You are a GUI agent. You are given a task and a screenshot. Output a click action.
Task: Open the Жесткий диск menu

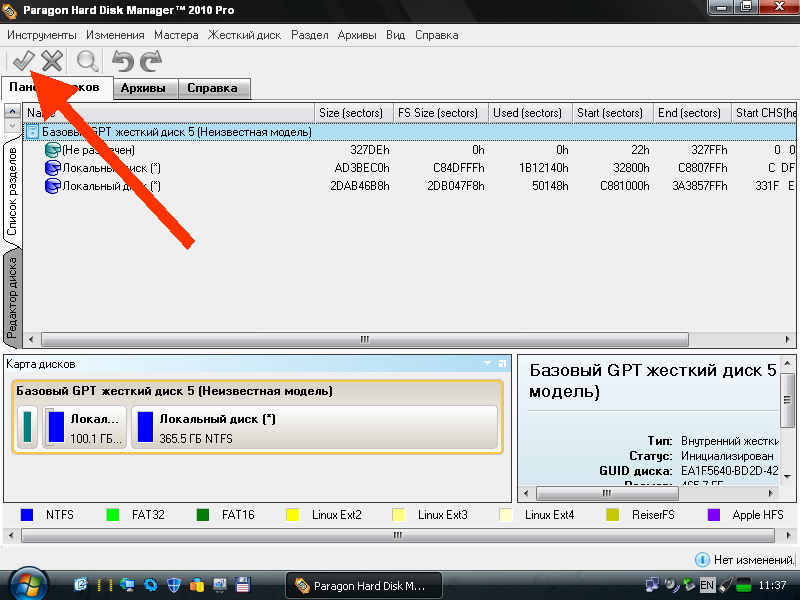246,35
